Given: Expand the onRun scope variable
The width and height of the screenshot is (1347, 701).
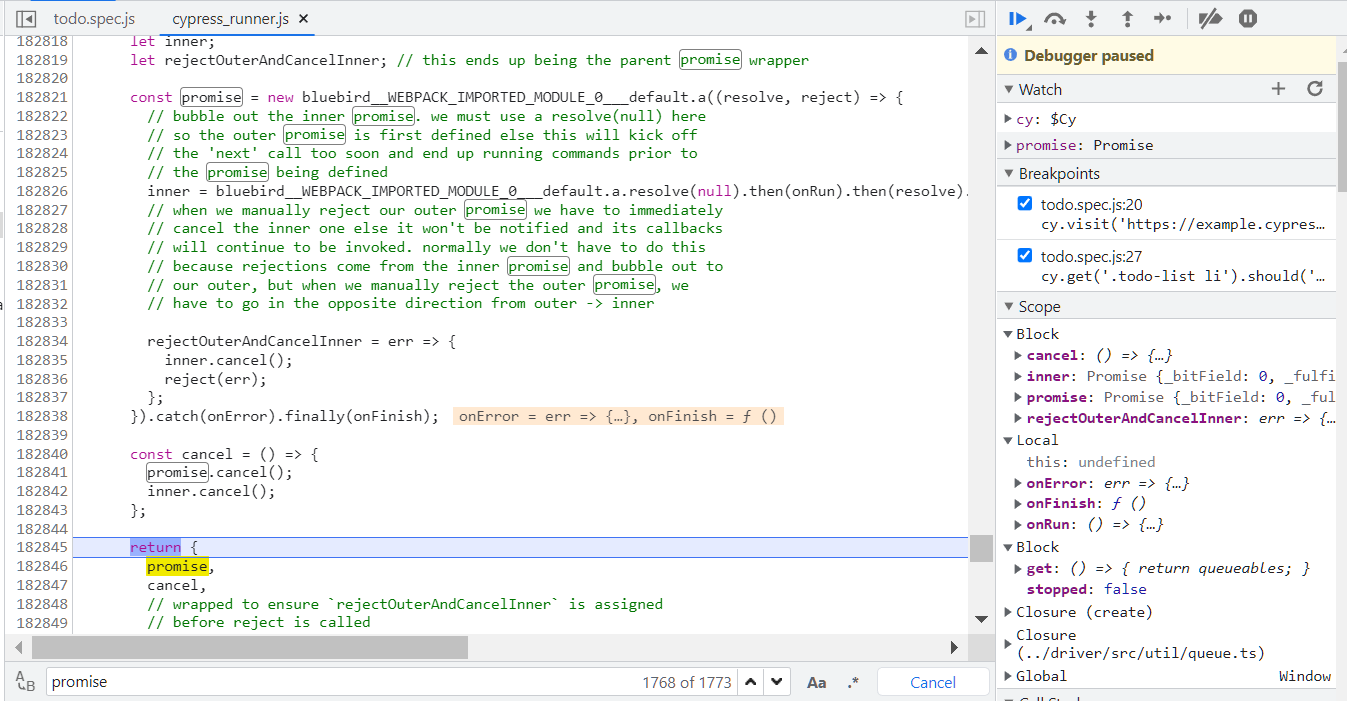Looking at the screenshot, I should coord(1018,525).
